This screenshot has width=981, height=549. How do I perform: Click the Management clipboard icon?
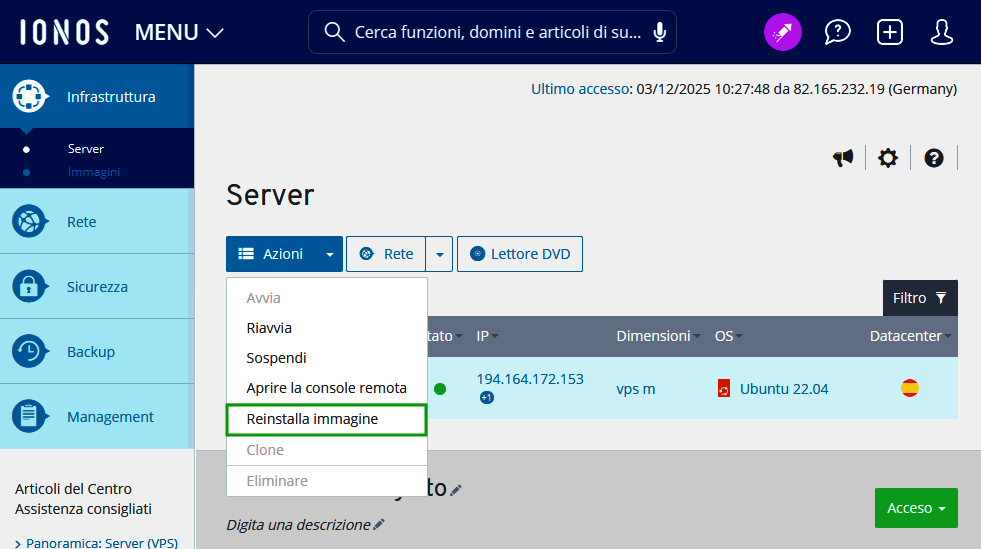pos(29,416)
